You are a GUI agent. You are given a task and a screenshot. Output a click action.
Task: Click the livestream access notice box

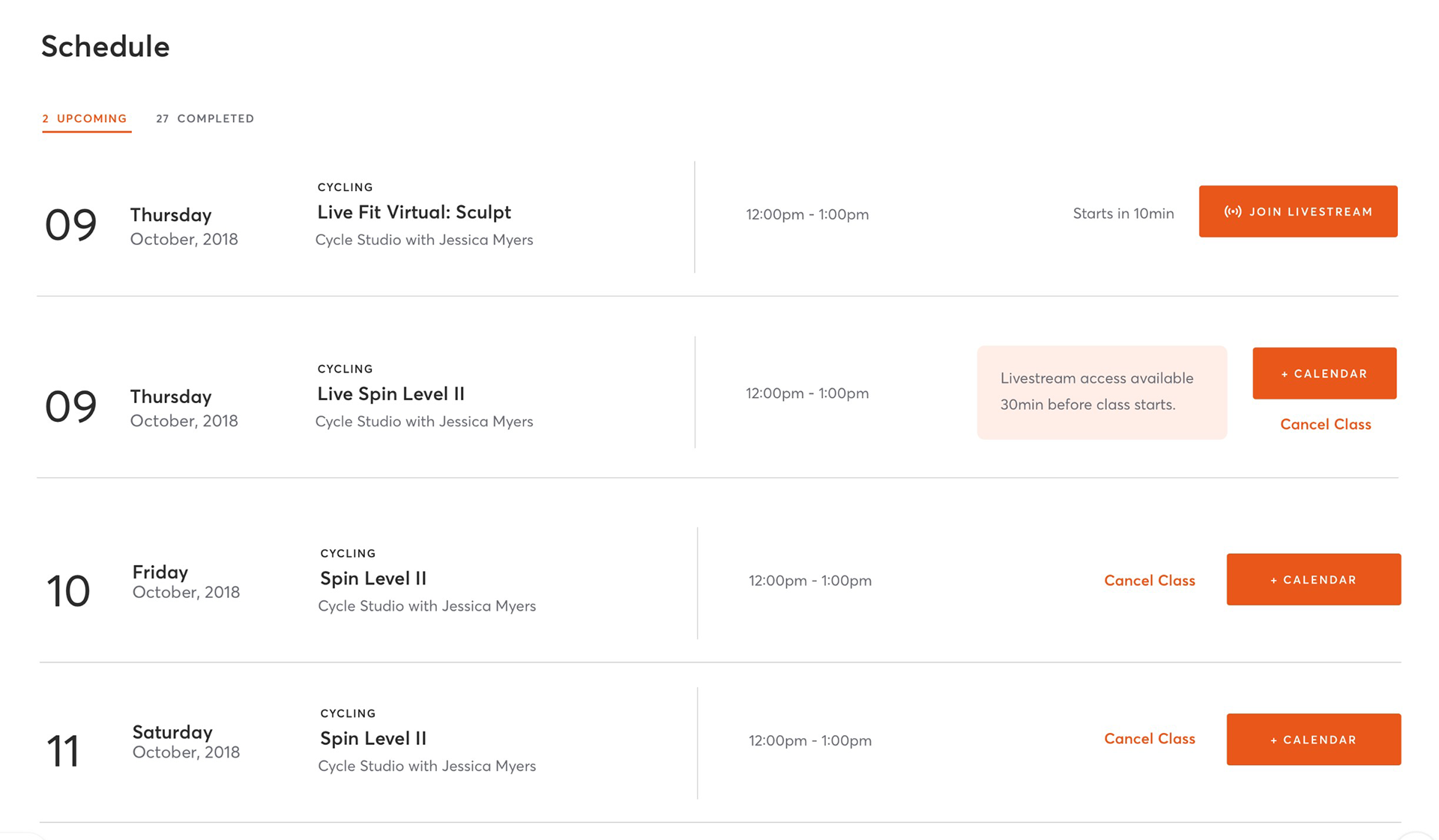pos(1102,392)
